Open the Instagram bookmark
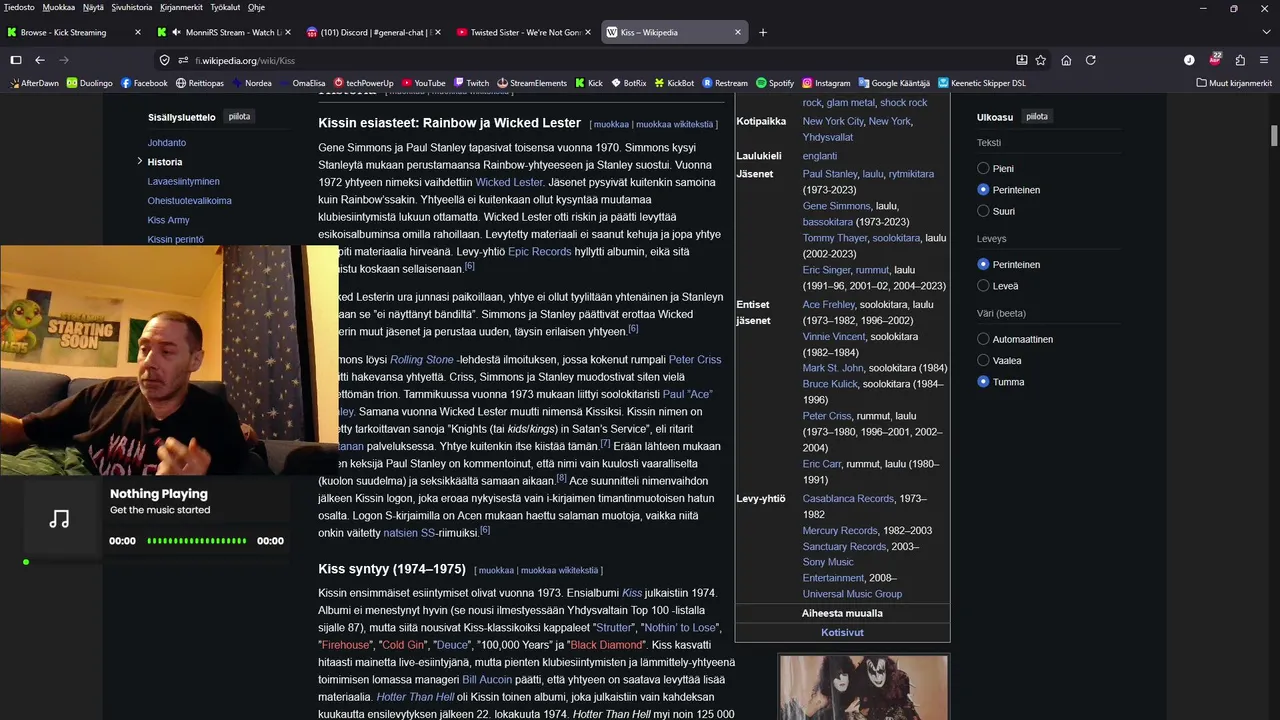This screenshot has height=720, width=1280. (826, 83)
